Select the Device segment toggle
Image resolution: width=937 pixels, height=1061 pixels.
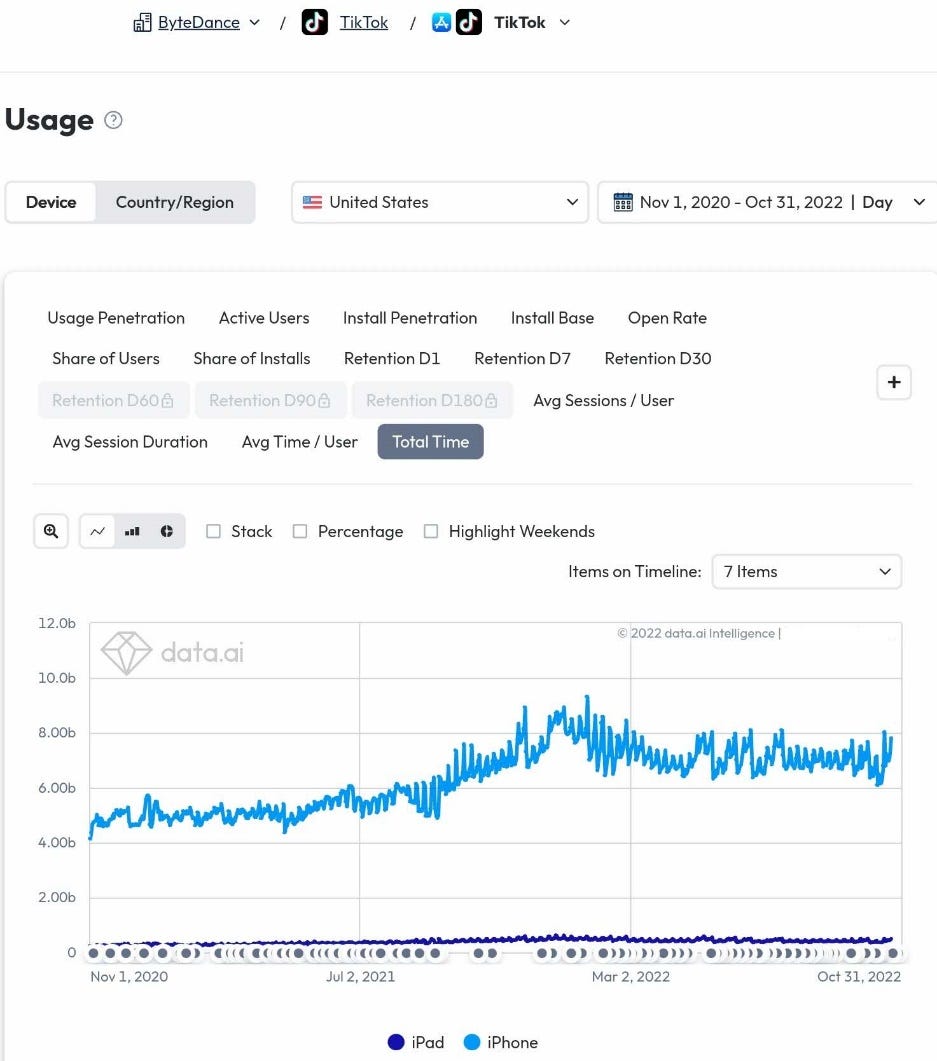[51, 202]
